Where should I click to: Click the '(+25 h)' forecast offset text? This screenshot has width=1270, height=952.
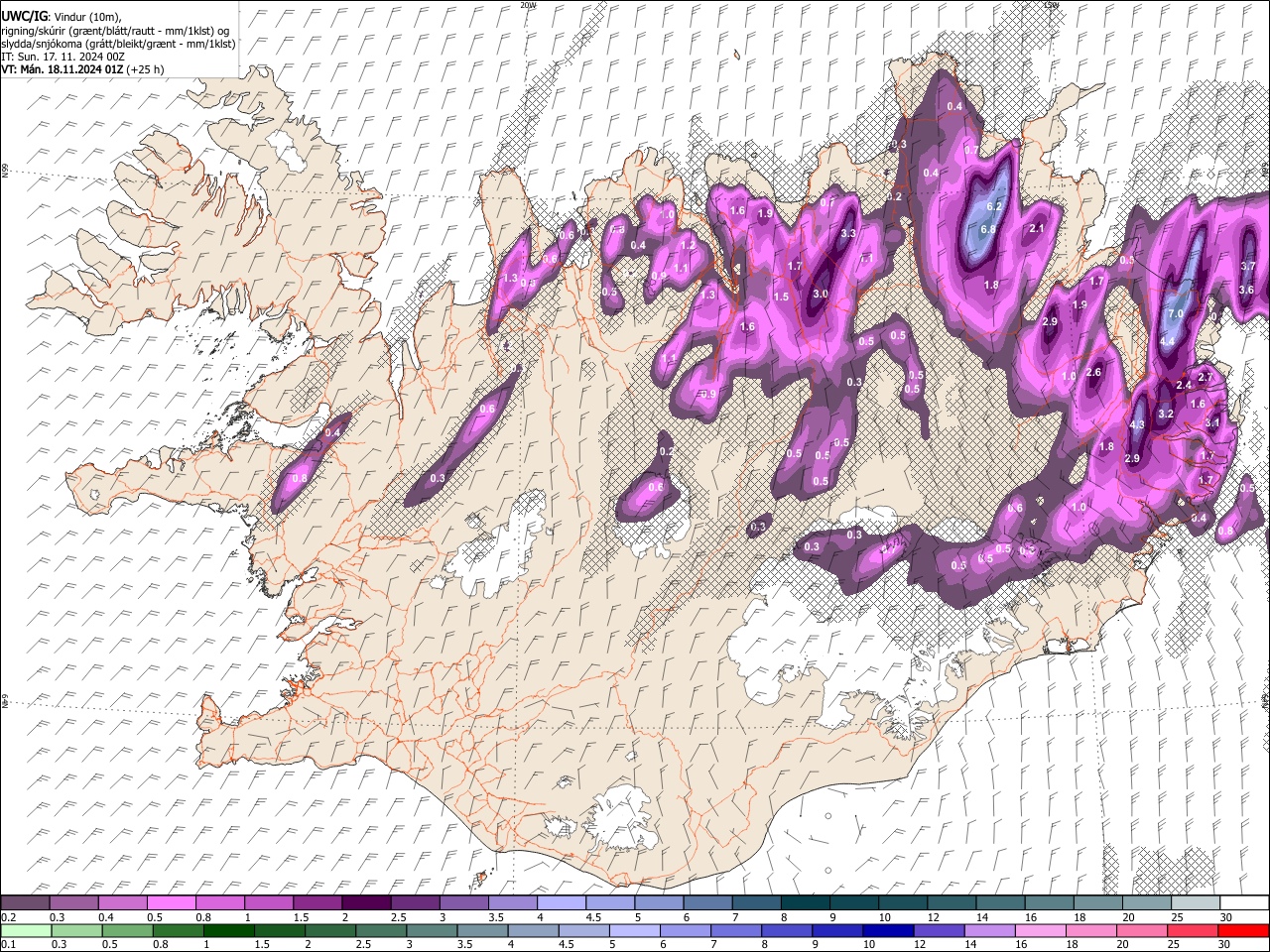pyautogui.click(x=146, y=69)
